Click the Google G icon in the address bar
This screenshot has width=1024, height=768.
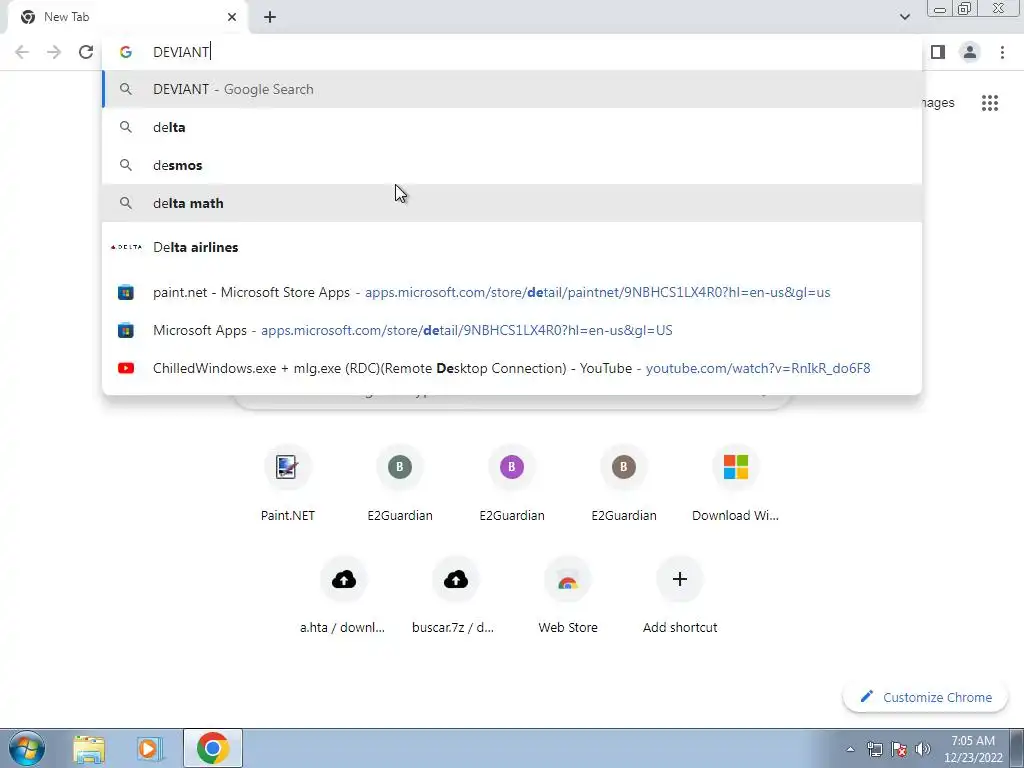click(x=125, y=52)
